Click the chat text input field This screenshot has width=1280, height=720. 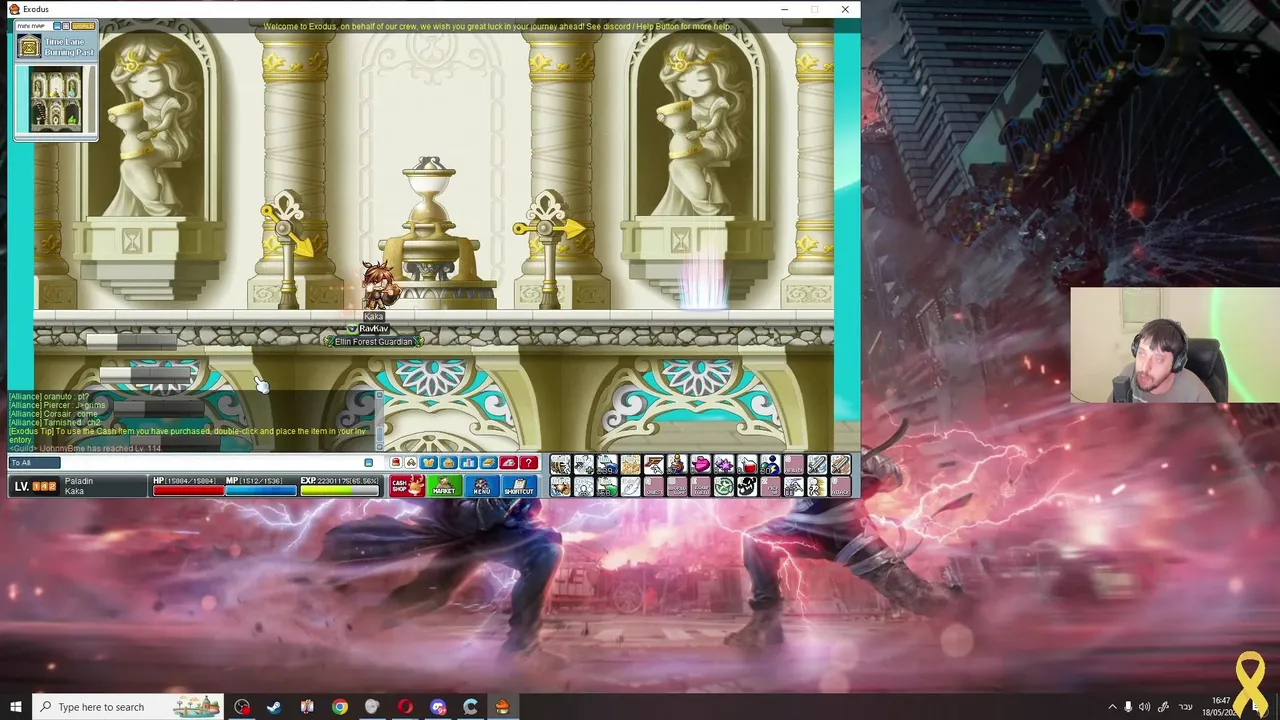212,462
